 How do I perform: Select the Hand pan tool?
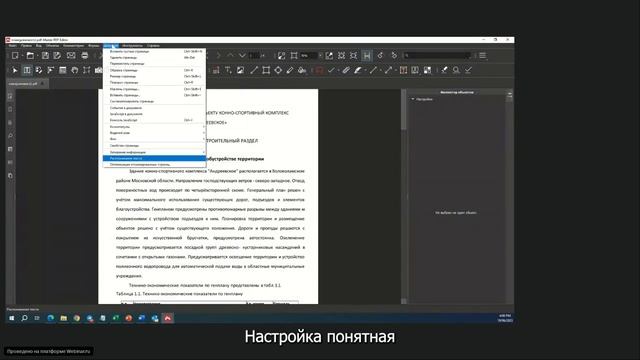(x=75, y=70)
